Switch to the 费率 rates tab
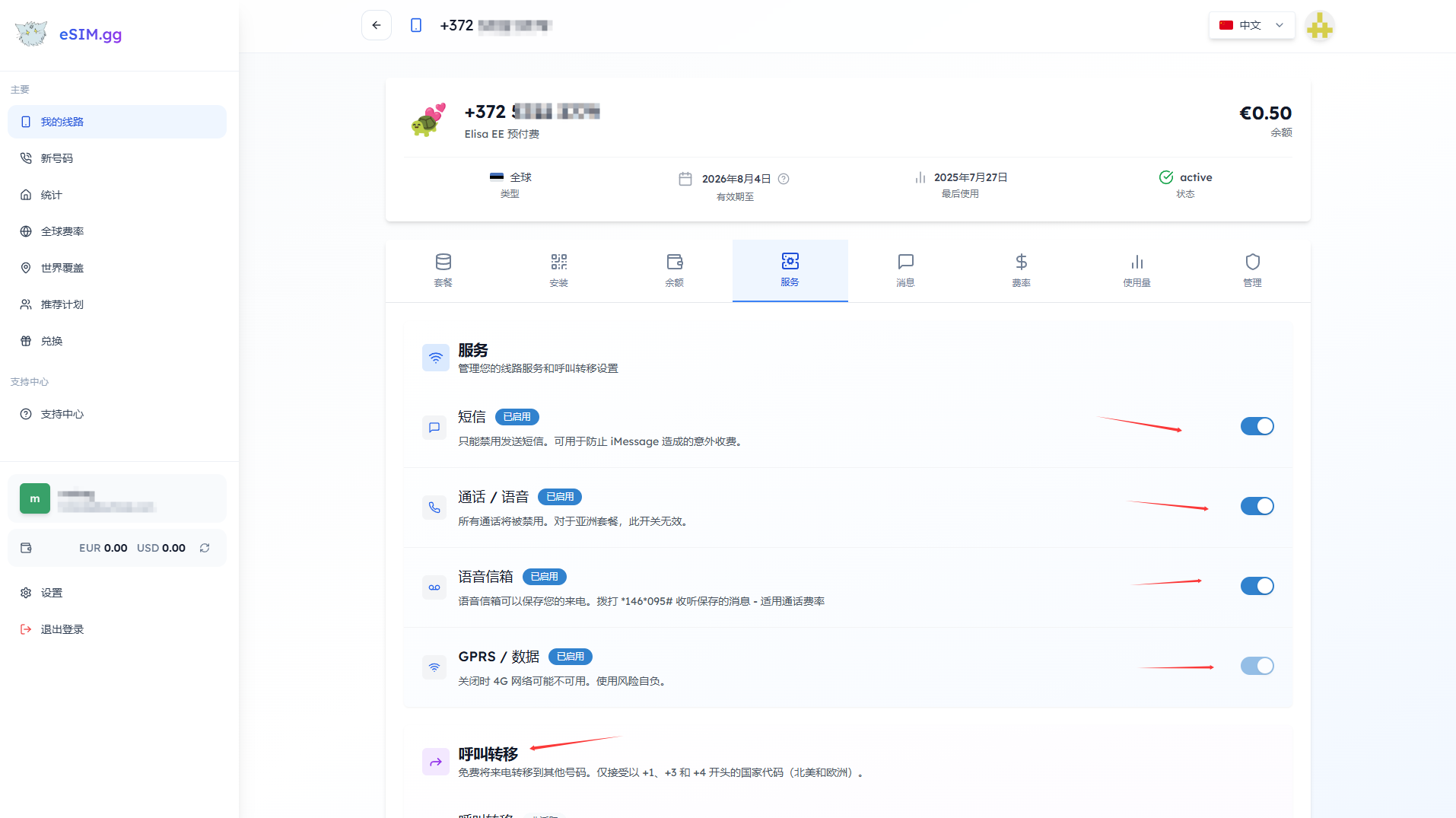Screen dimensions: 1456x818 pos(1021,270)
